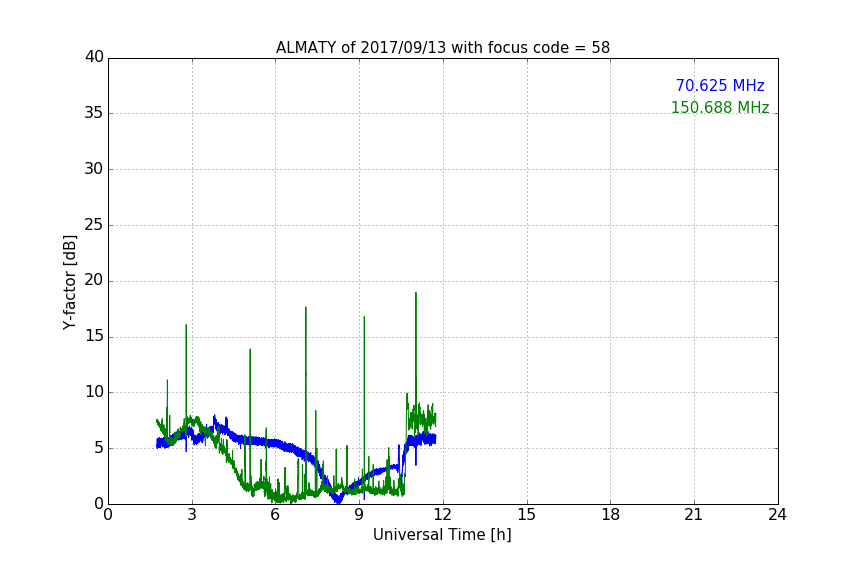The image size is (864, 576).
Task: Select the green '150.688 MHz' legend label
Action: 720,107
